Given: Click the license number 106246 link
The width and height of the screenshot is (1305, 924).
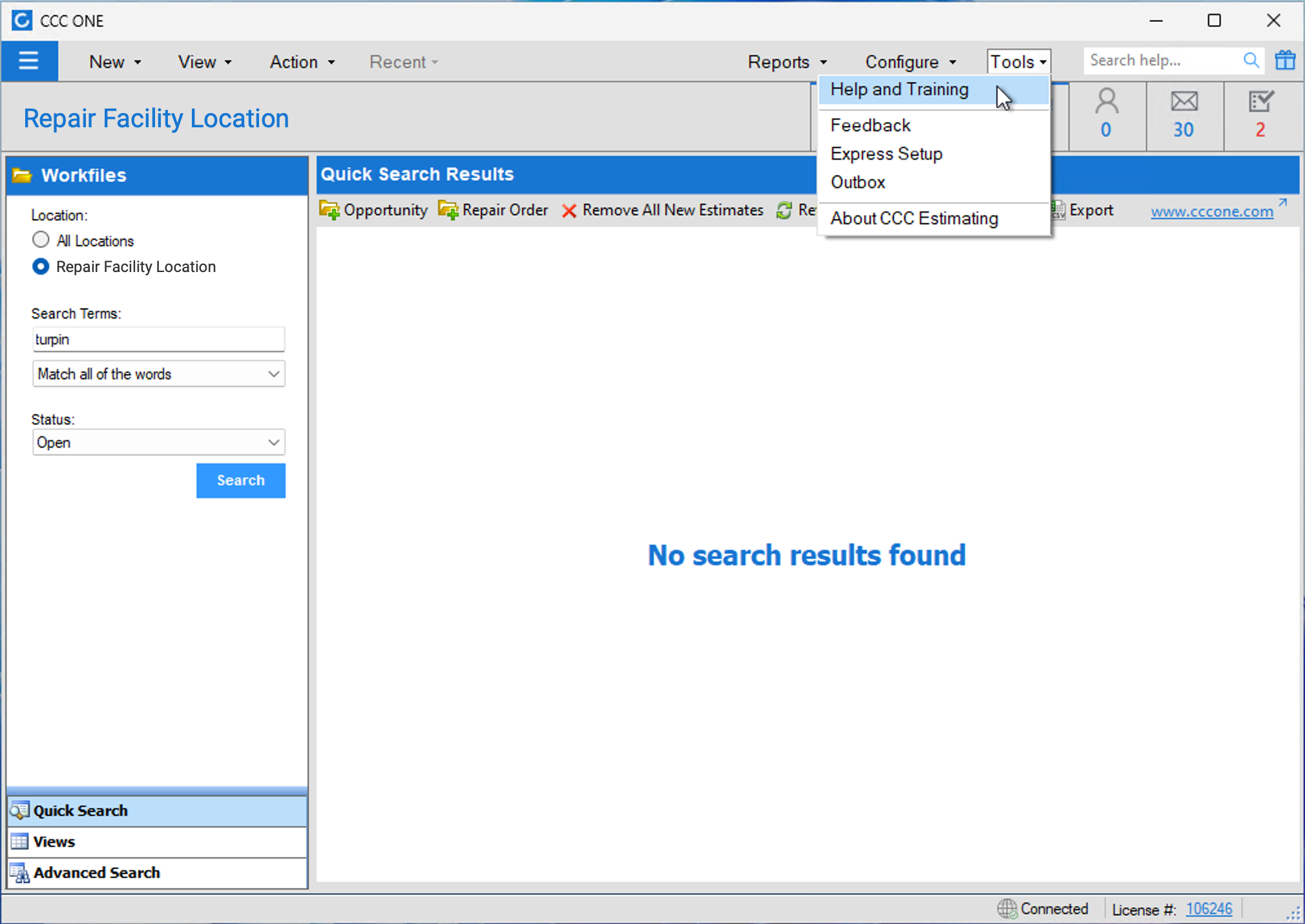Looking at the screenshot, I should 1209,909.
